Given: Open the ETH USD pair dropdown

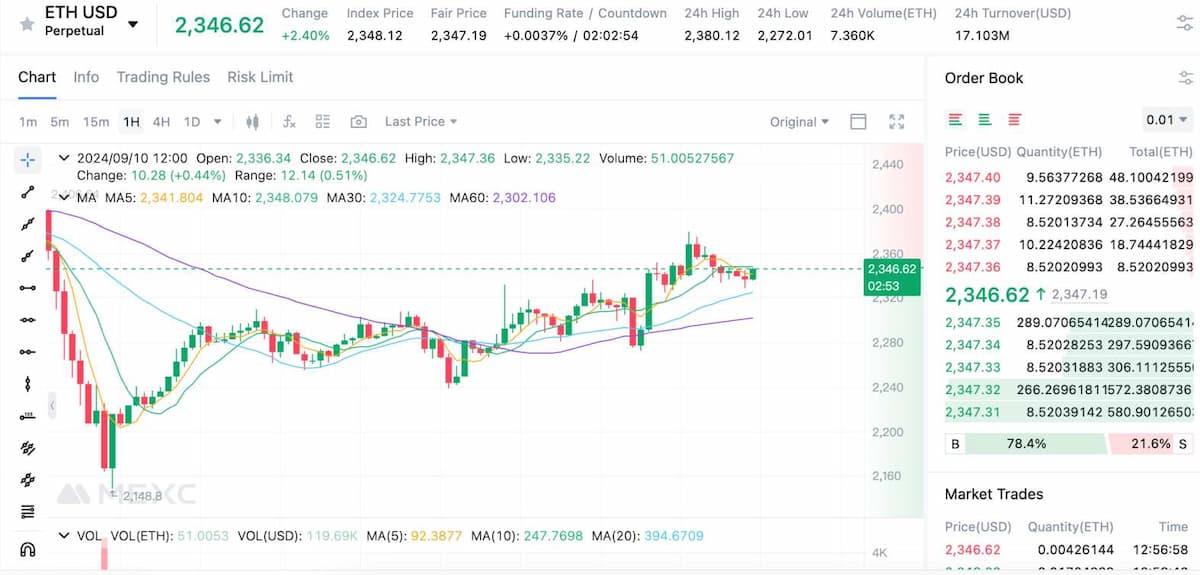Looking at the screenshot, I should coord(134,23).
